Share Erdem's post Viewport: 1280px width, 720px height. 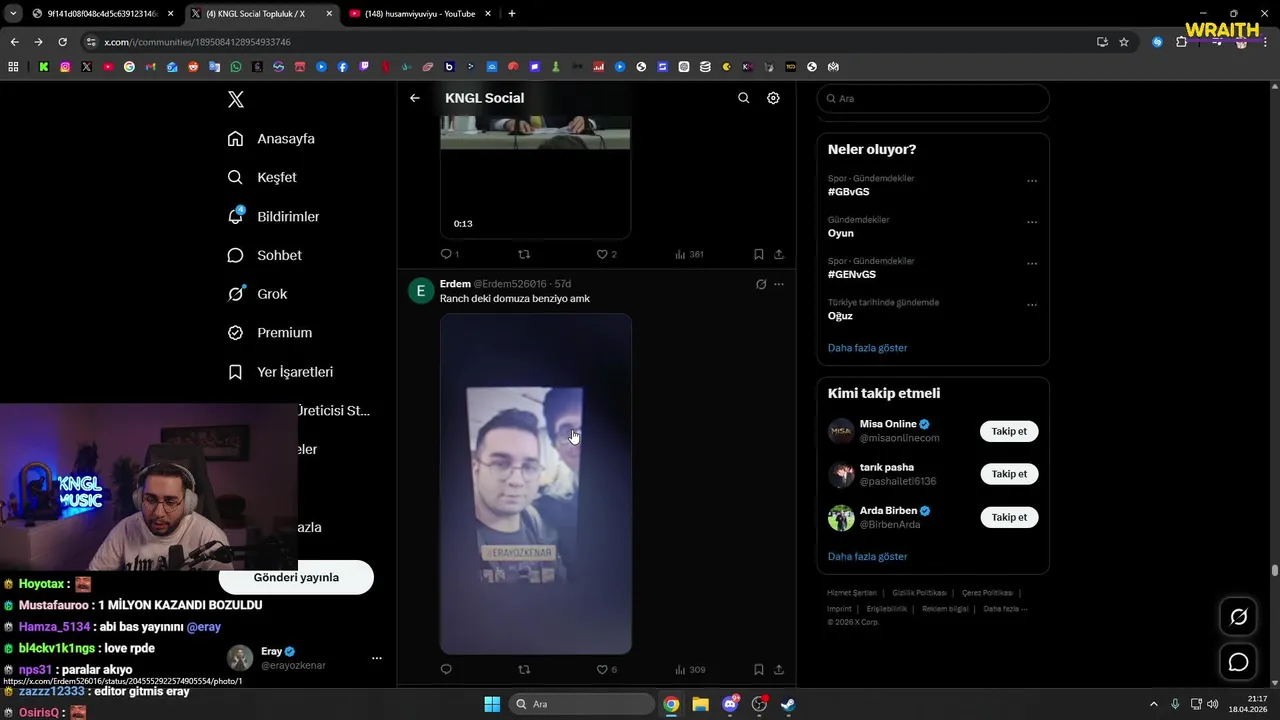click(x=779, y=669)
